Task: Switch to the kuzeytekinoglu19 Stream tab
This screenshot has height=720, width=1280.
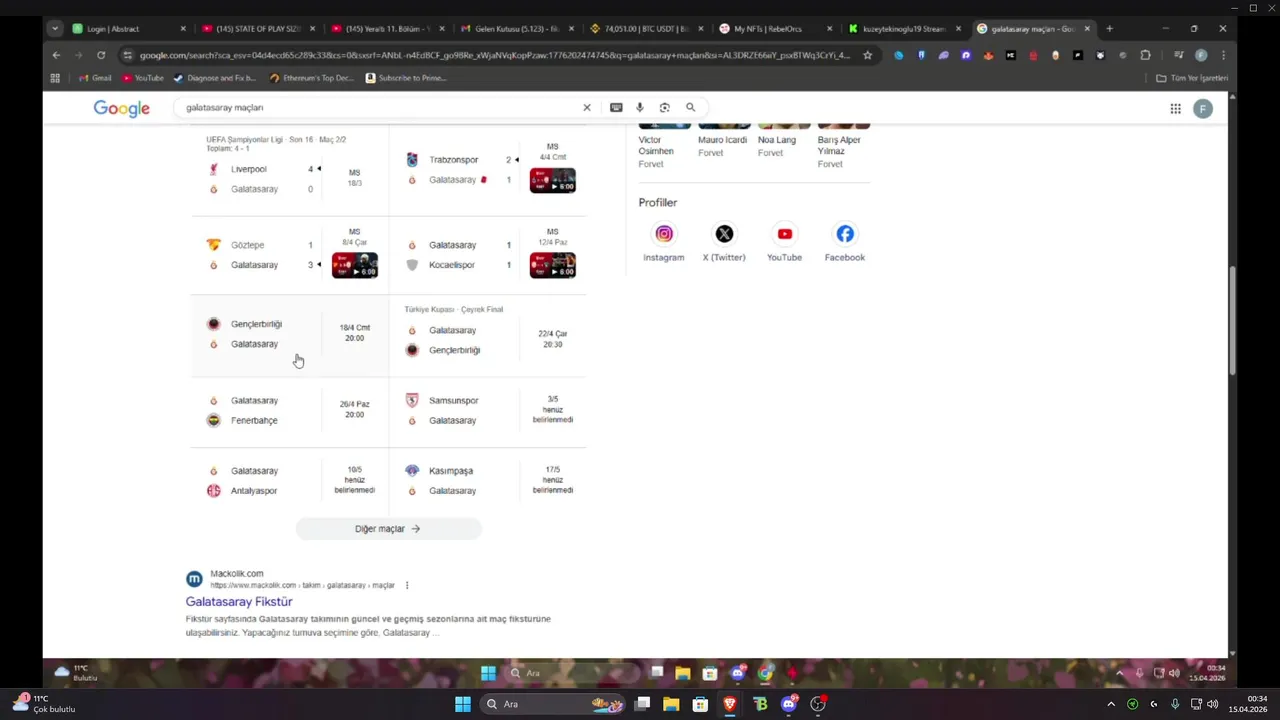Action: (905, 29)
